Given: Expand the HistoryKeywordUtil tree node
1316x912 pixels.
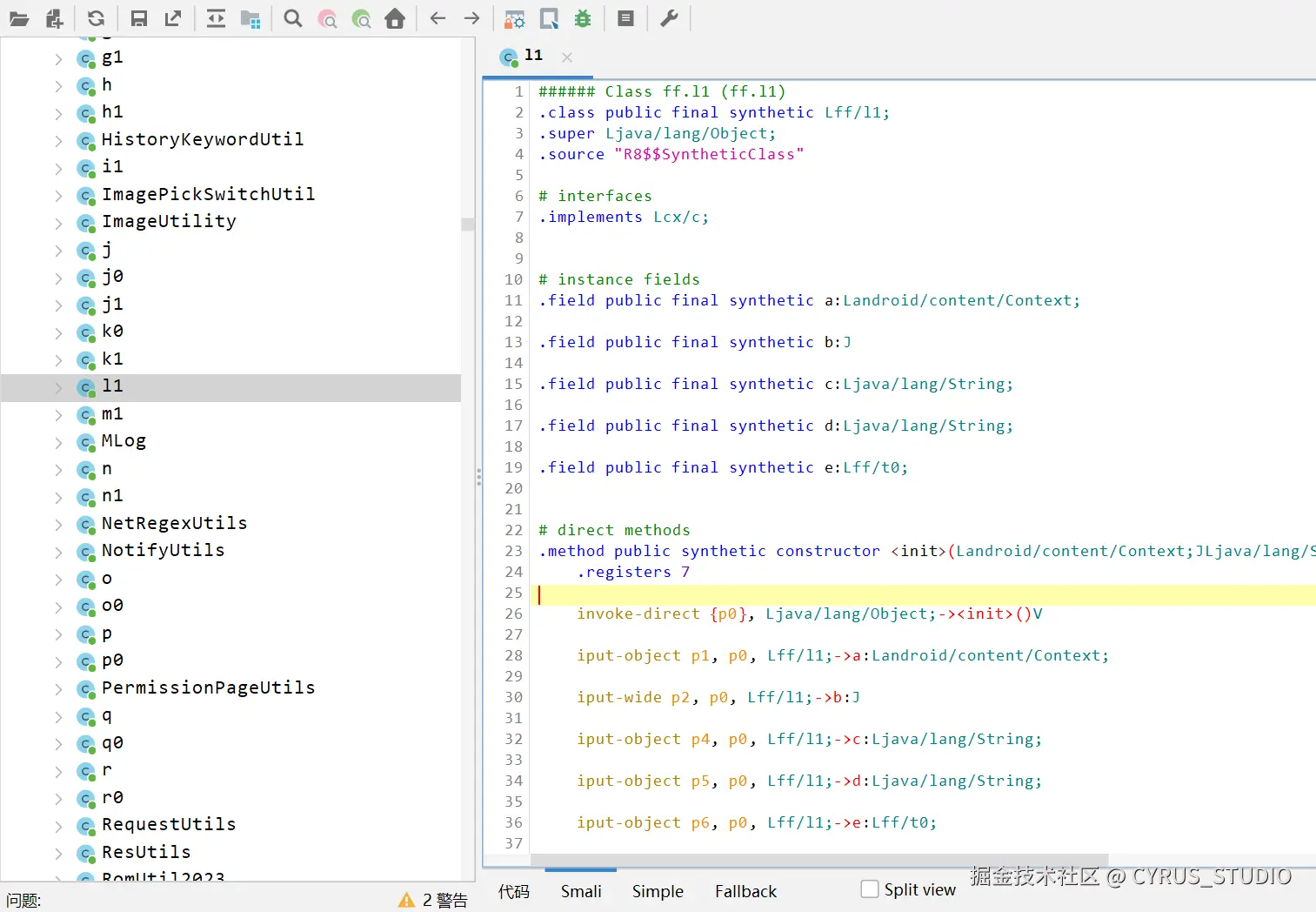Looking at the screenshot, I should point(58,140).
